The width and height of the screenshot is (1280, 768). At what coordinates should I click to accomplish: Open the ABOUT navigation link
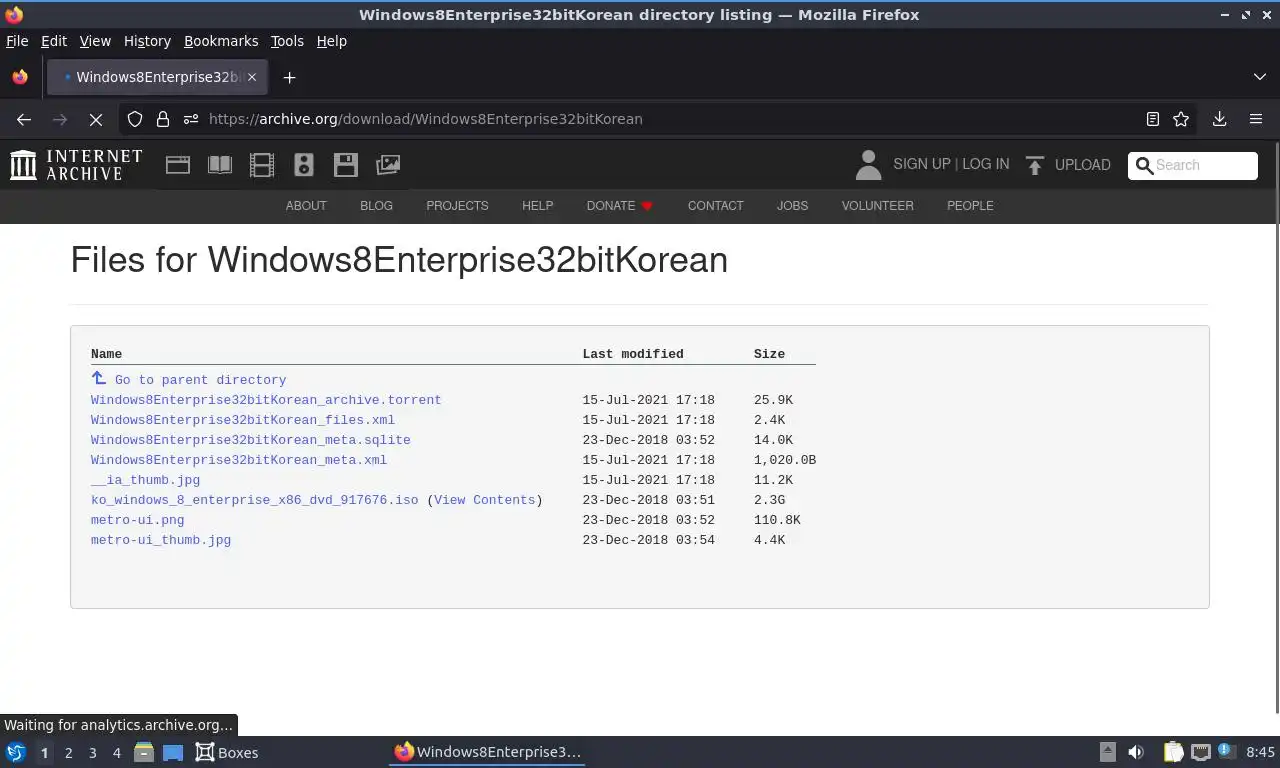point(306,206)
